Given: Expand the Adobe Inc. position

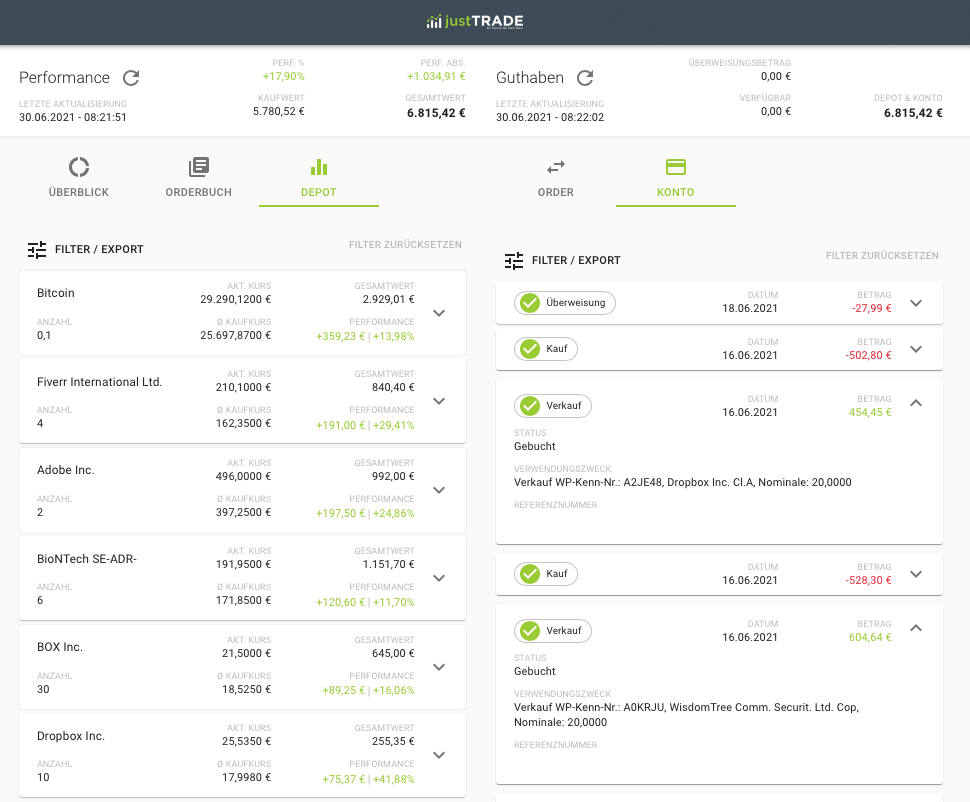Looking at the screenshot, I should click(439, 490).
